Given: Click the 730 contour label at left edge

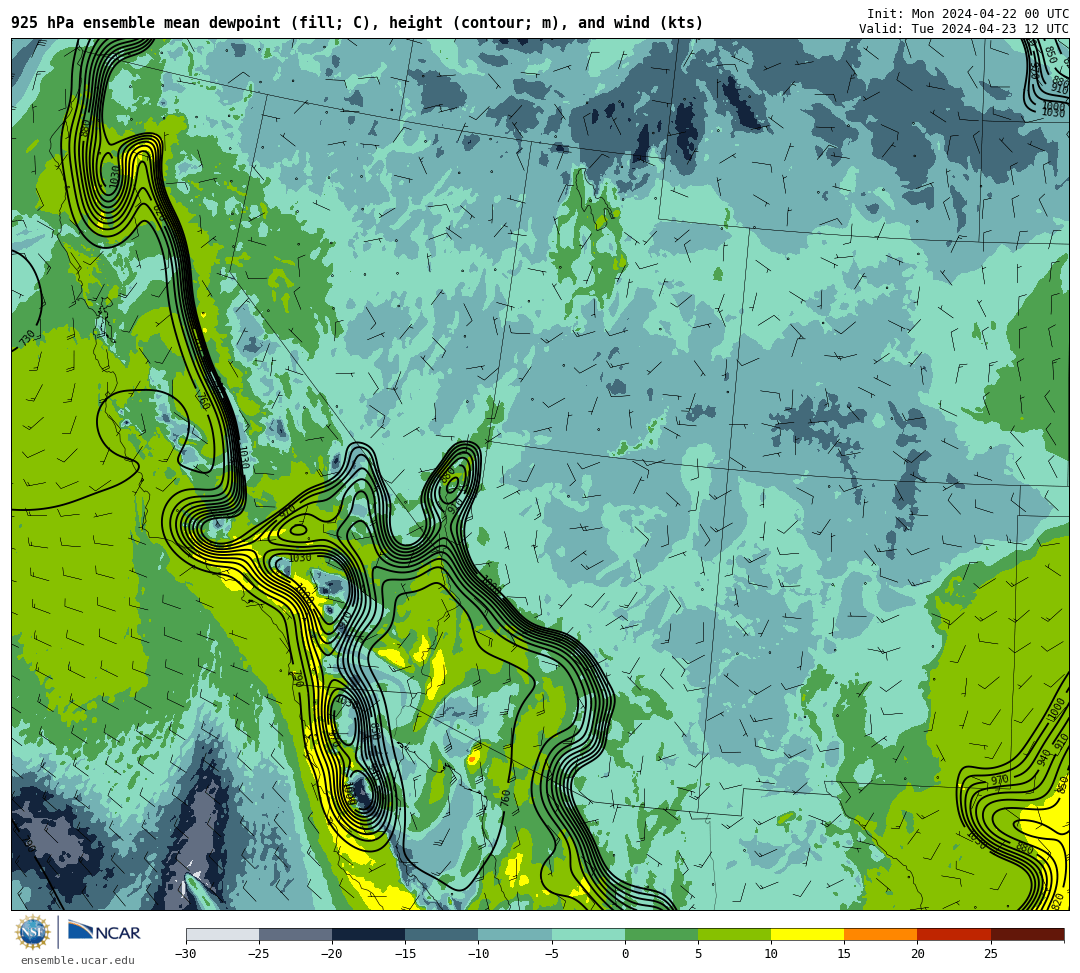Looking at the screenshot, I should [x=26, y=338].
